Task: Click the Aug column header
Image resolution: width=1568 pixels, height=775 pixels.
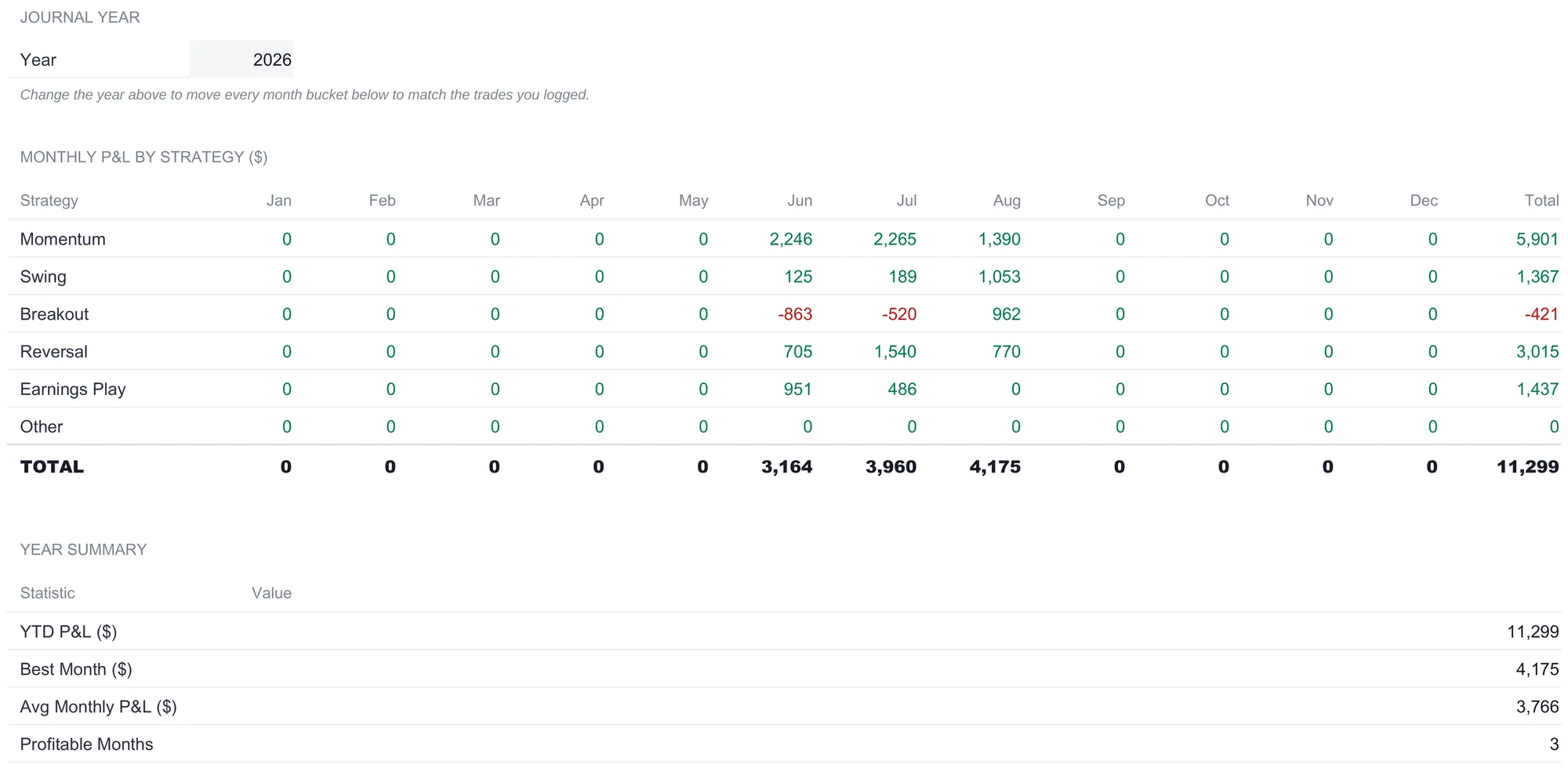Action: coord(1007,201)
